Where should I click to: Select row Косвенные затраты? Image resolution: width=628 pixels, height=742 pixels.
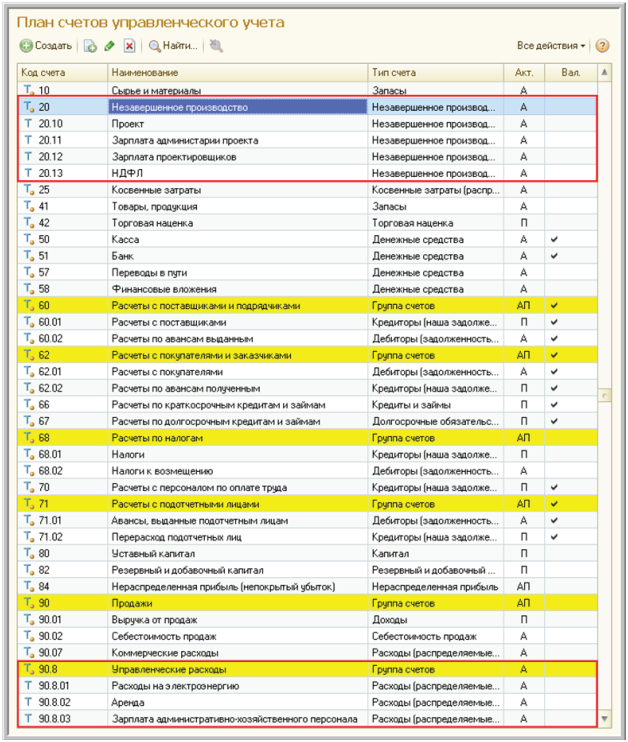point(308,190)
